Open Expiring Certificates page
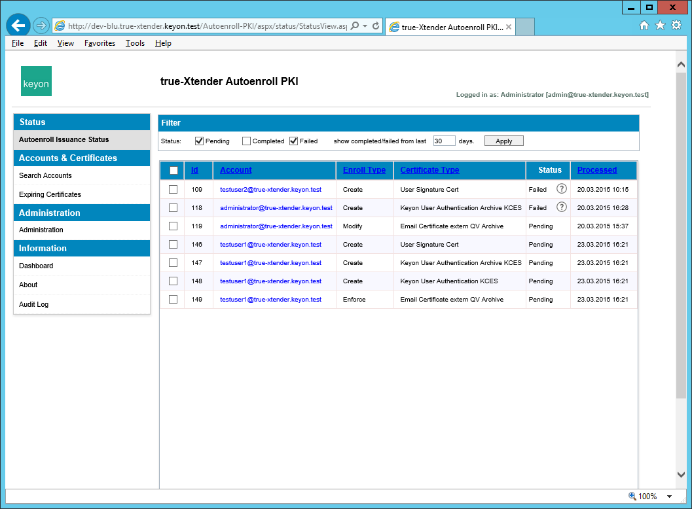 click(50, 194)
